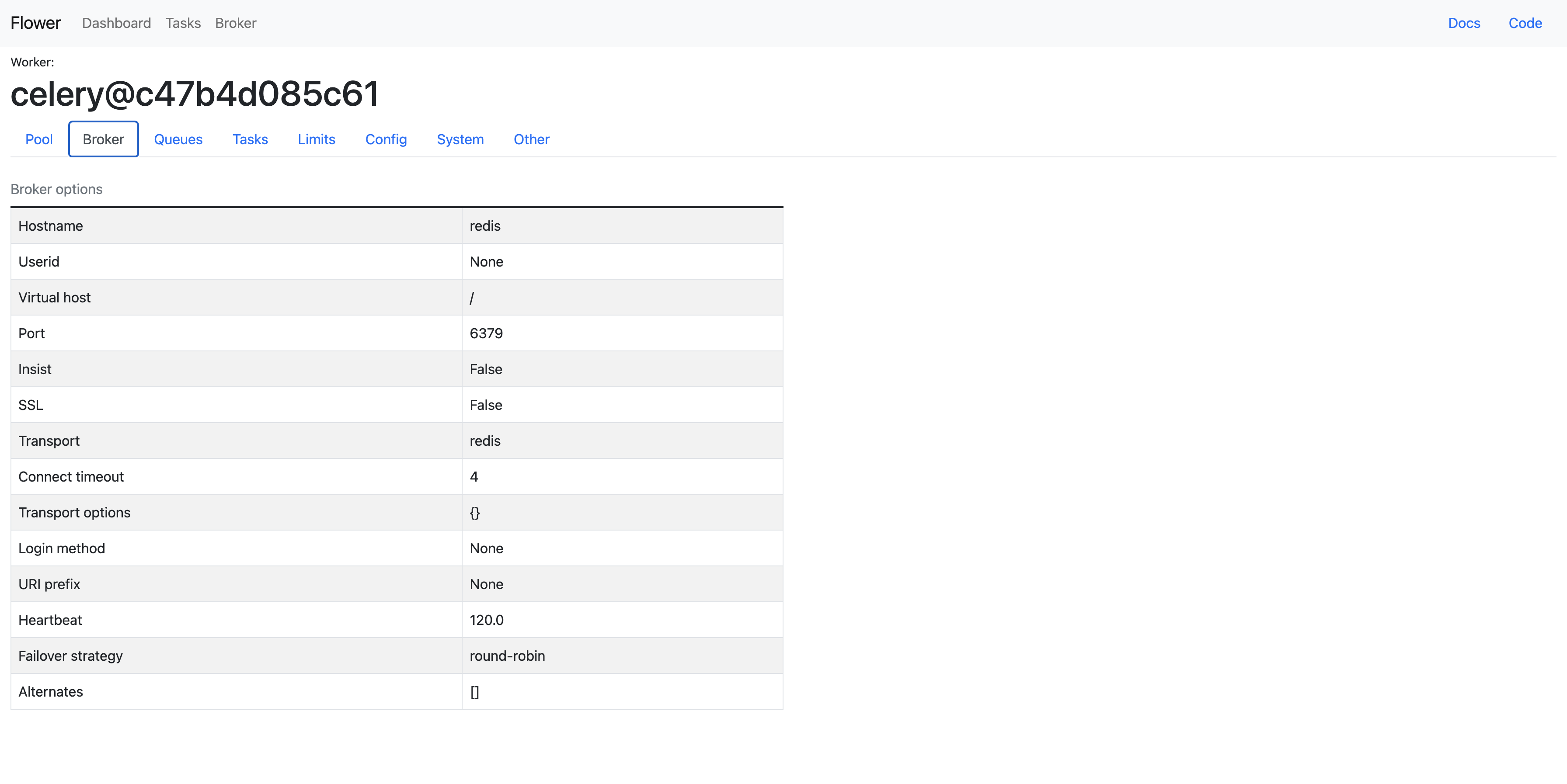Open the Tasks tab for this worker
This screenshot has width=1567, height=784.
point(250,139)
